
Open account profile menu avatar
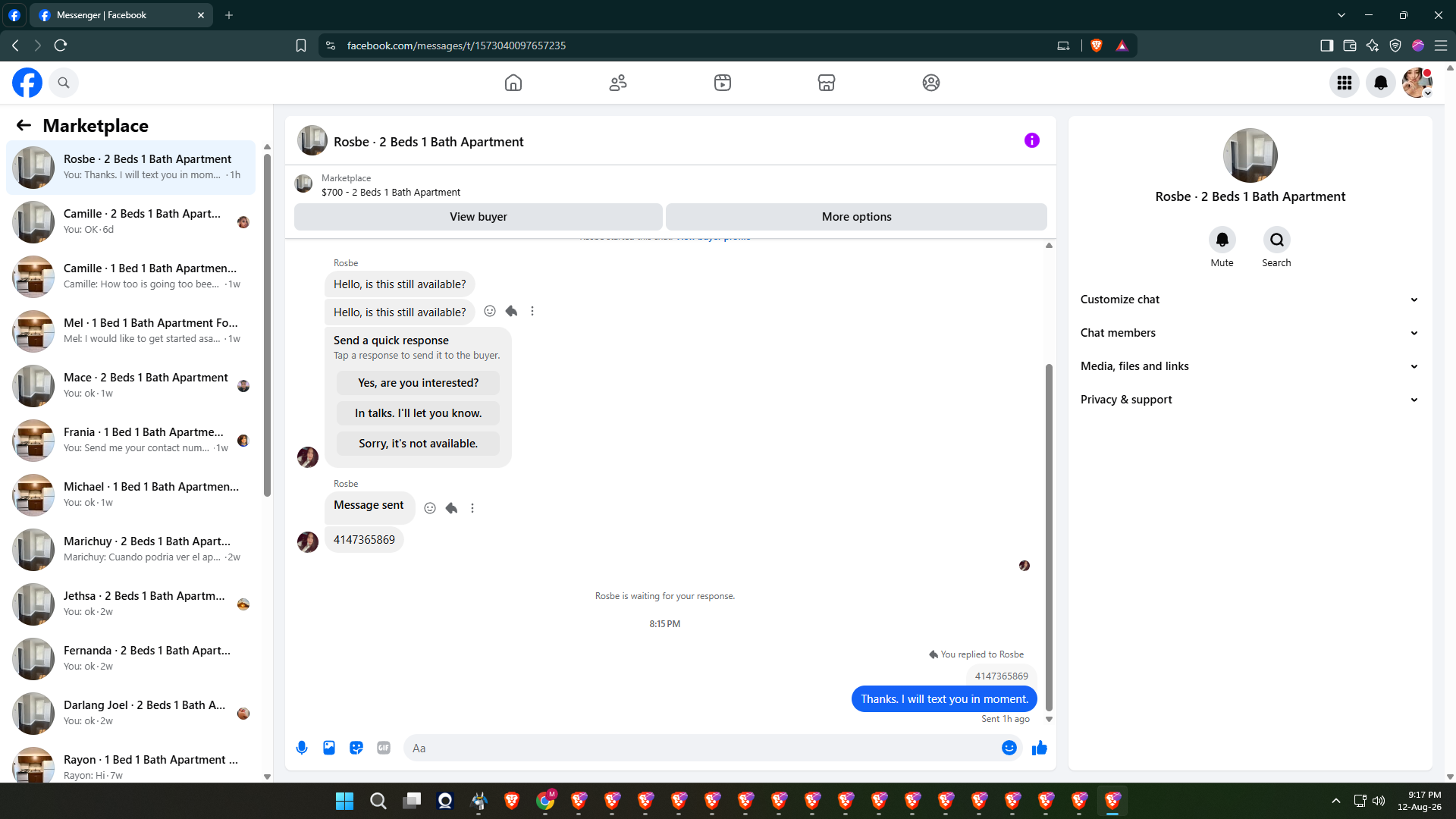coord(1417,83)
